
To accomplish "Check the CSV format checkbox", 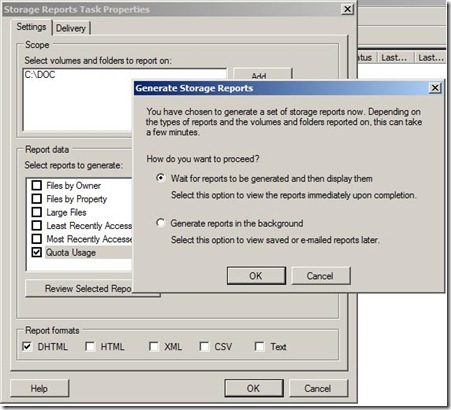I will coord(204,346).
